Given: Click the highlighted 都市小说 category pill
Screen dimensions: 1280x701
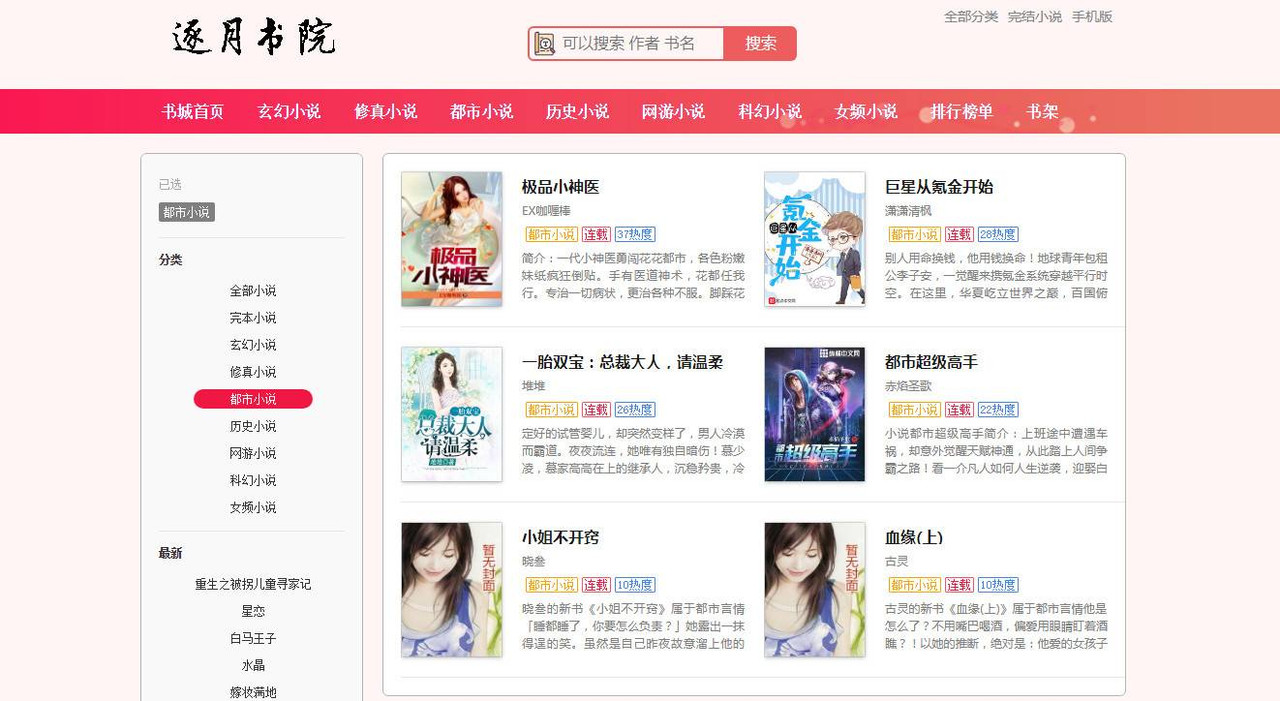Looking at the screenshot, I should (x=253, y=399).
